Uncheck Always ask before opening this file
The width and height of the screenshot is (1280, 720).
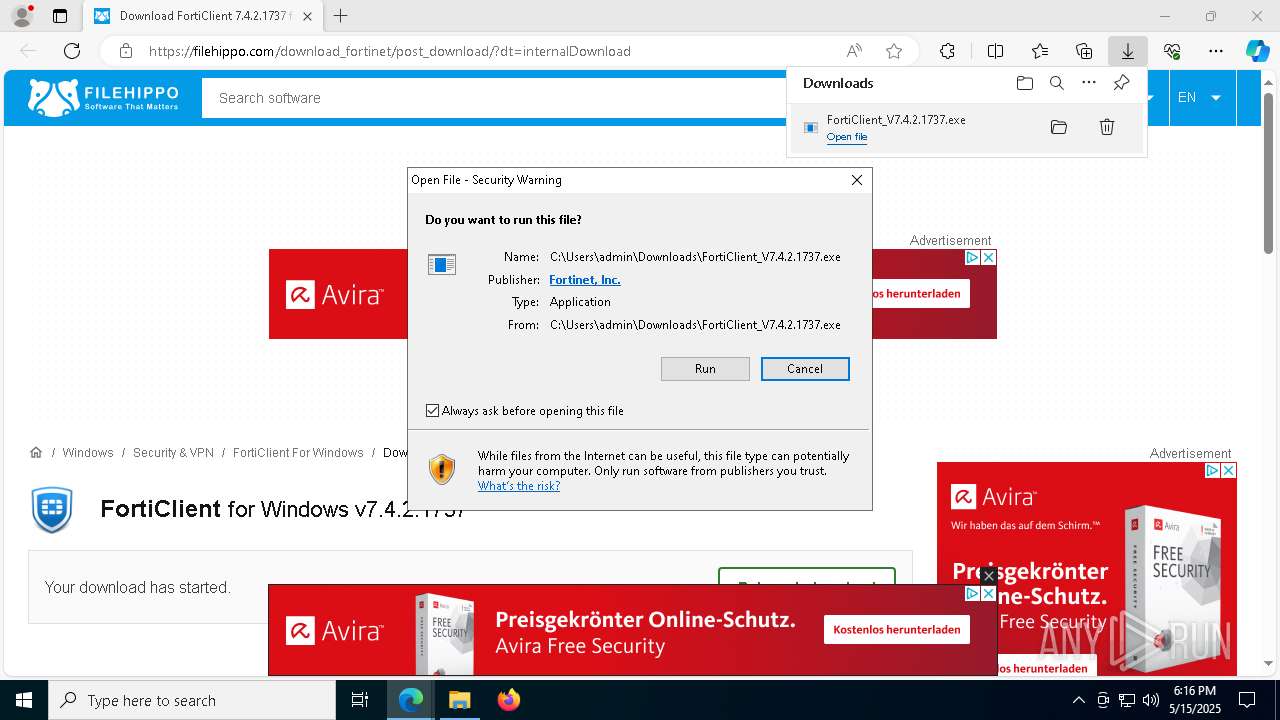[x=432, y=411]
